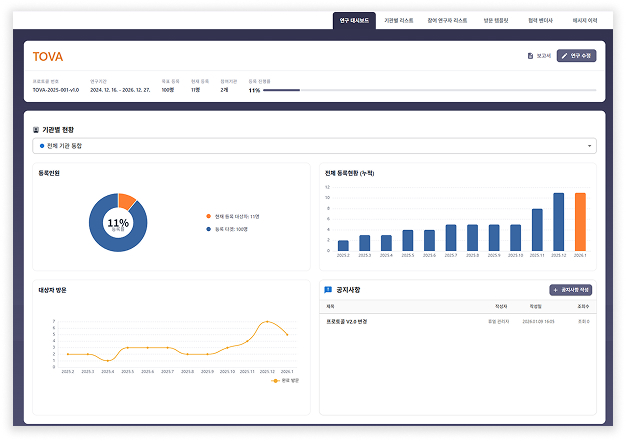Image resolution: width=626 pixels, height=441 pixels.
Task: Open the 보고서 report link
Action: click(539, 56)
